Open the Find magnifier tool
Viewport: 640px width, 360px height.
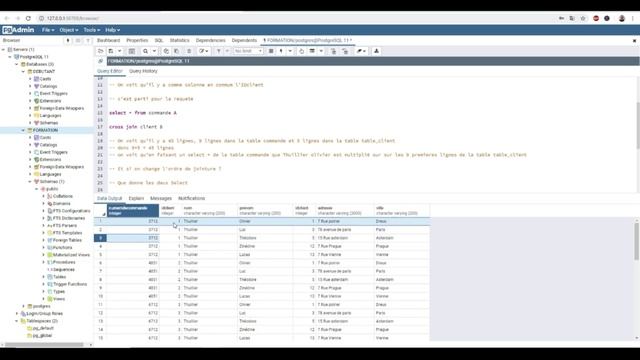pyautogui.click(x=145, y=51)
